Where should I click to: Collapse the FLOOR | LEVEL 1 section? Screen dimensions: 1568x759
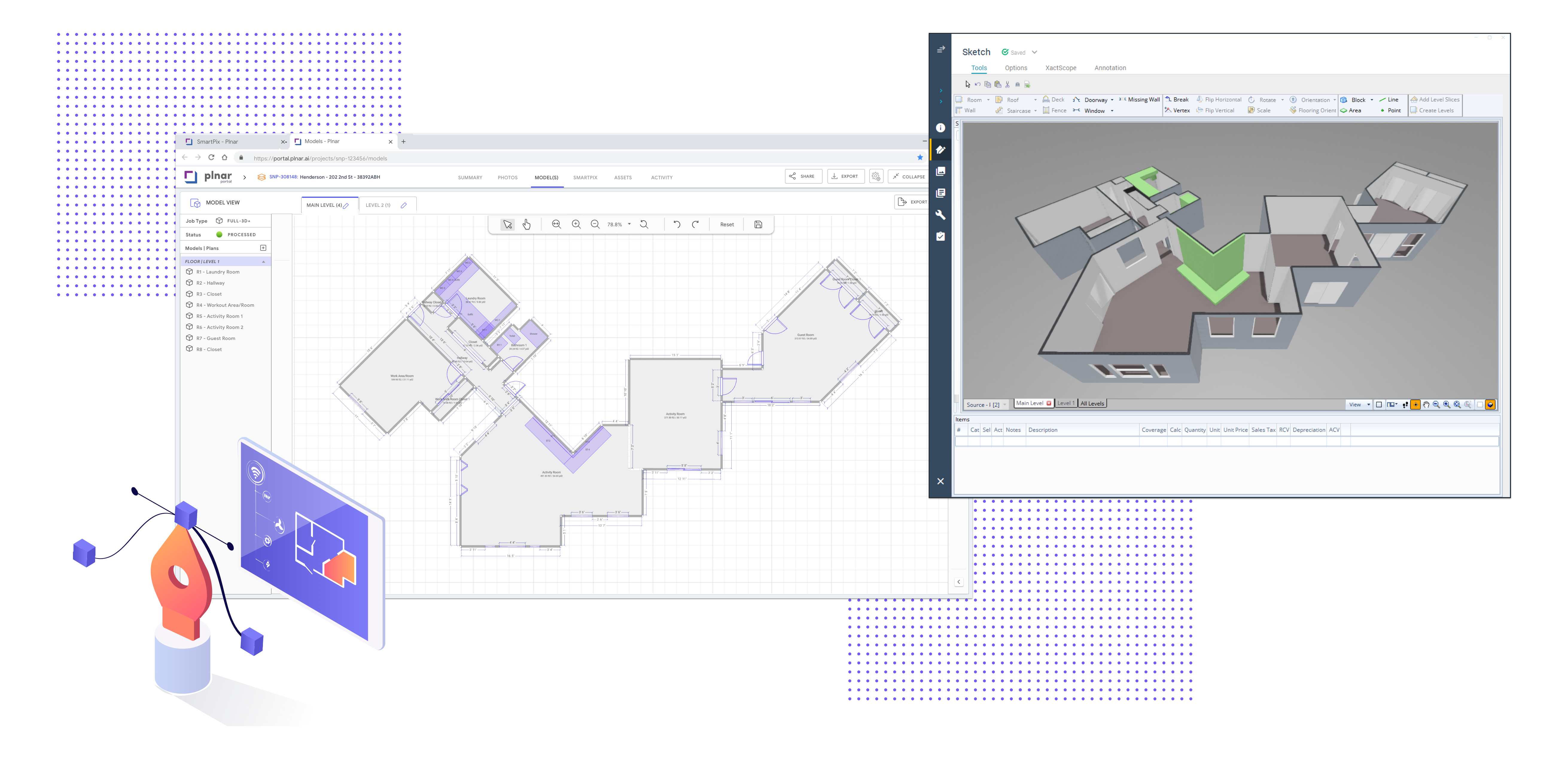point(264,261)
